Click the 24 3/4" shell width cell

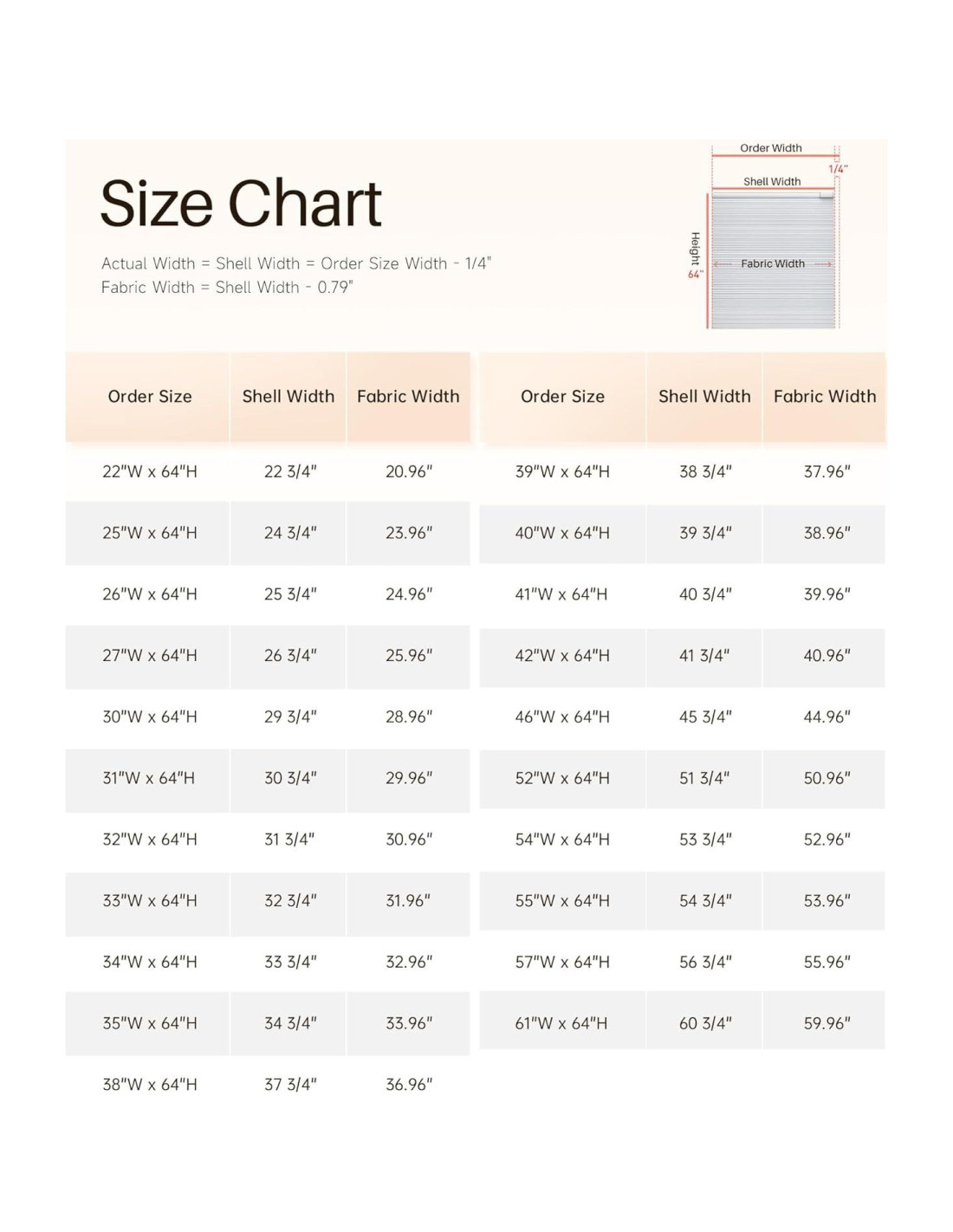290,533
